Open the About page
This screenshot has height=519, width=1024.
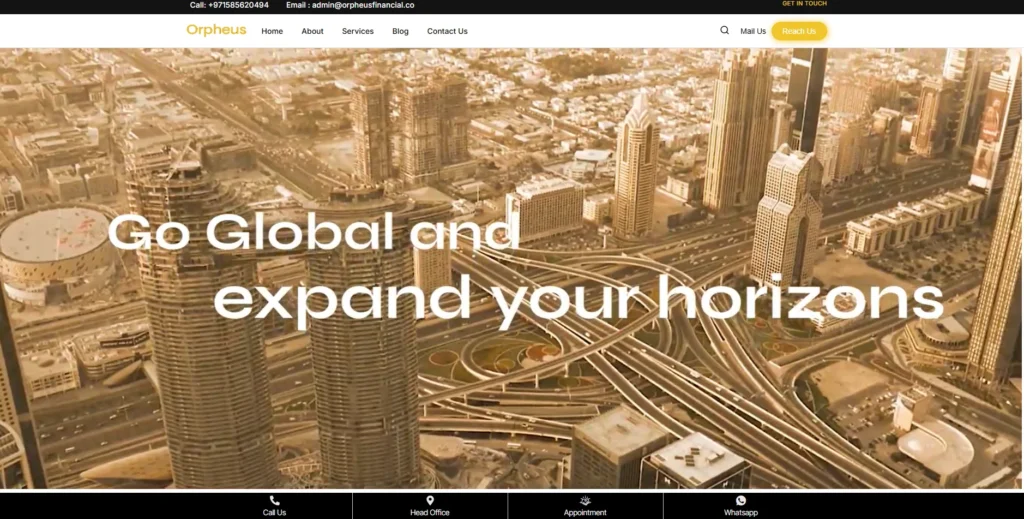coord(312,31)
